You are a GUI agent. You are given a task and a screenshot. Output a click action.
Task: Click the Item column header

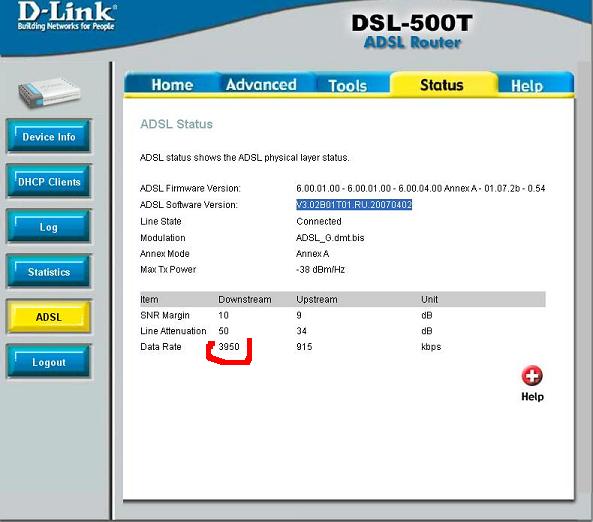pos(149,299)
